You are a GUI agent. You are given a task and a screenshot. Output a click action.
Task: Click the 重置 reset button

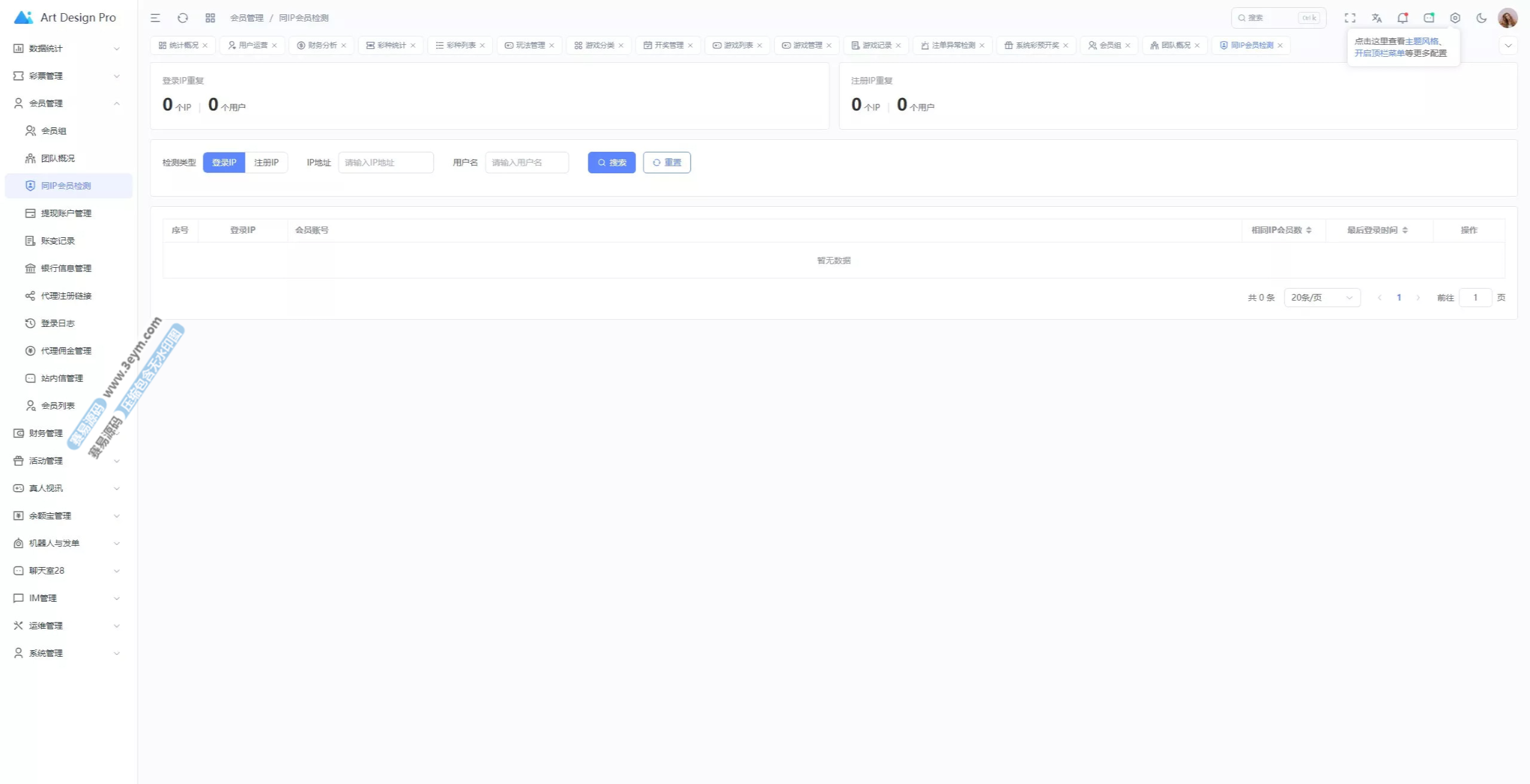(667, 163)
